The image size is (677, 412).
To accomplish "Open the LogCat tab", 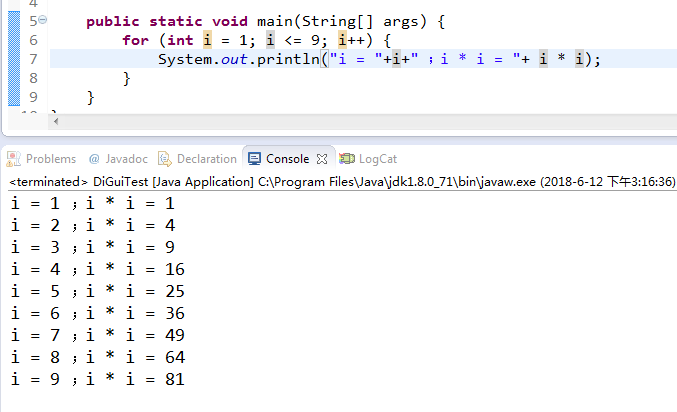I will click(x=377, y=159).
